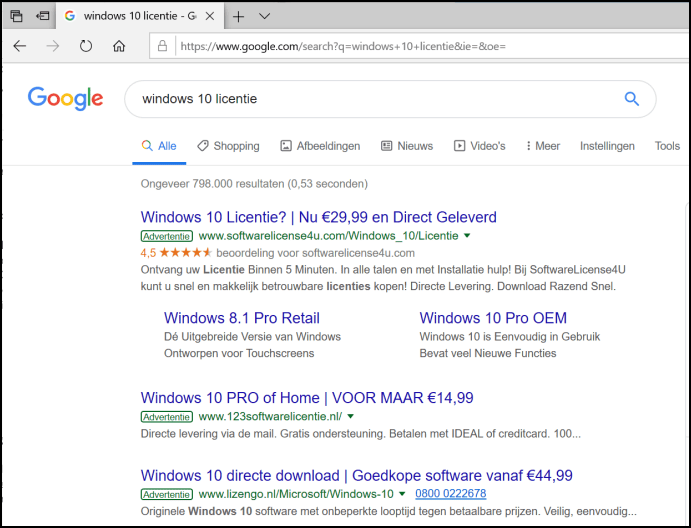Open Windows 10 Pro OEM sitelink
The image size is (691, 528).
click(493, 318)
